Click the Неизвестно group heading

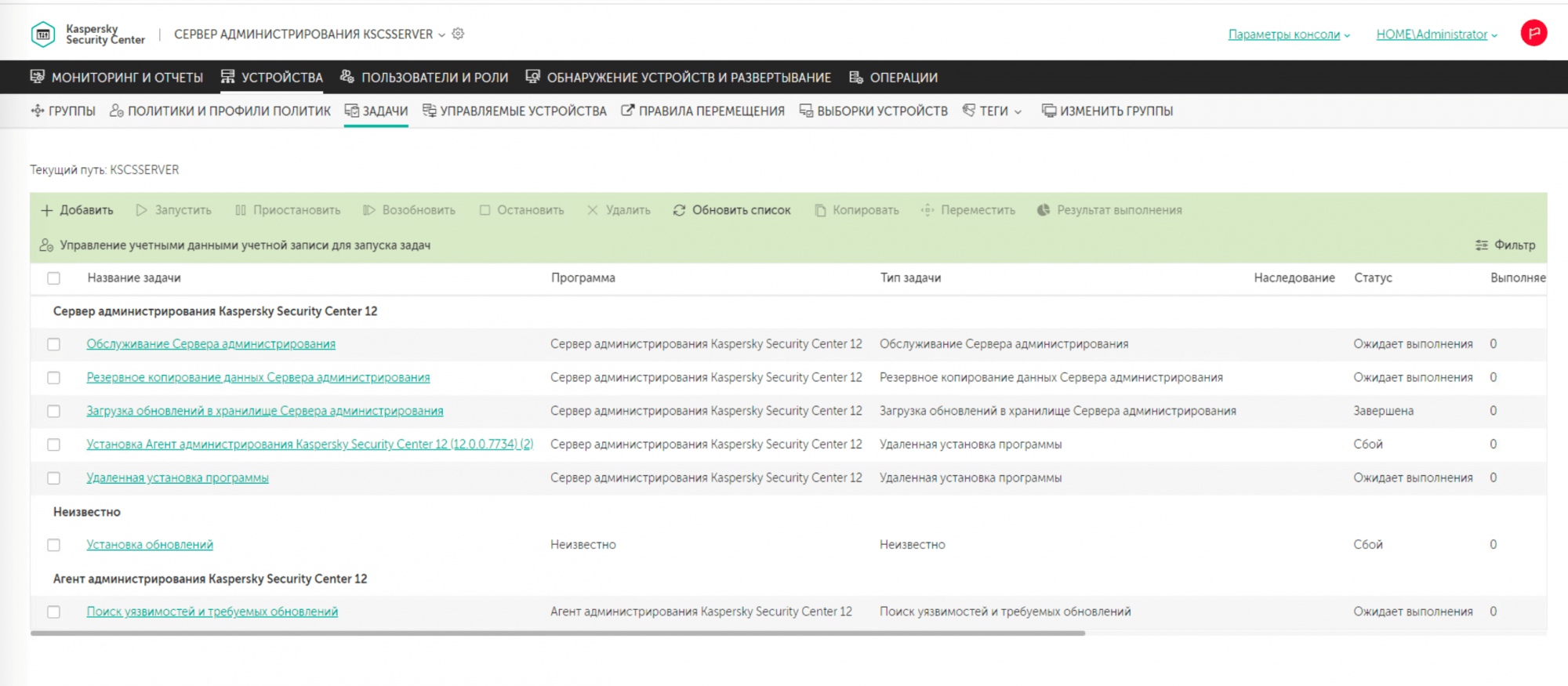click(87, 512)
